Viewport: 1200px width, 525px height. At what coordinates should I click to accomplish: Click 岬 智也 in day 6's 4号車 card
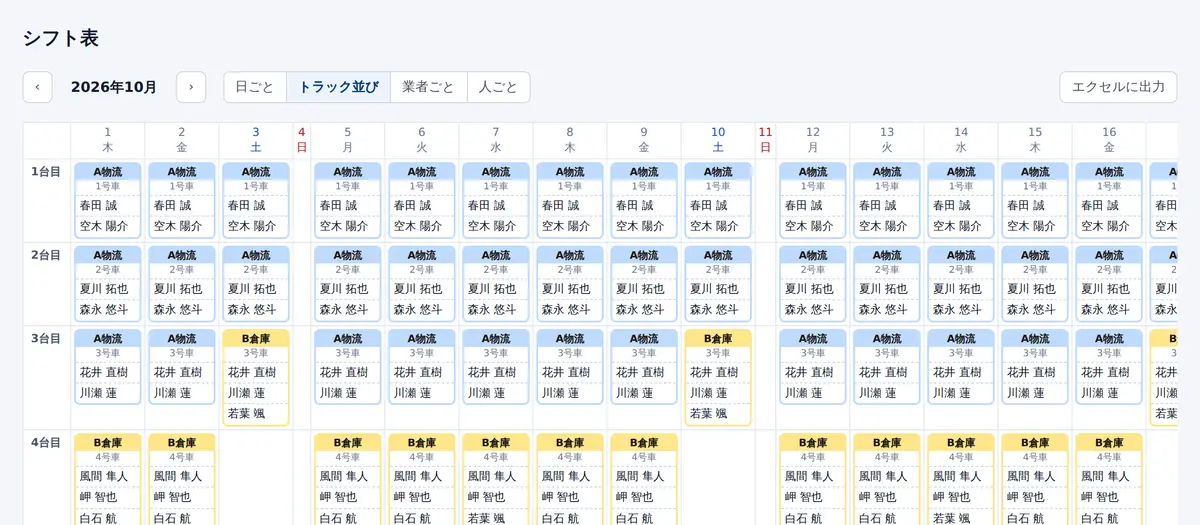tap(412, 497)
